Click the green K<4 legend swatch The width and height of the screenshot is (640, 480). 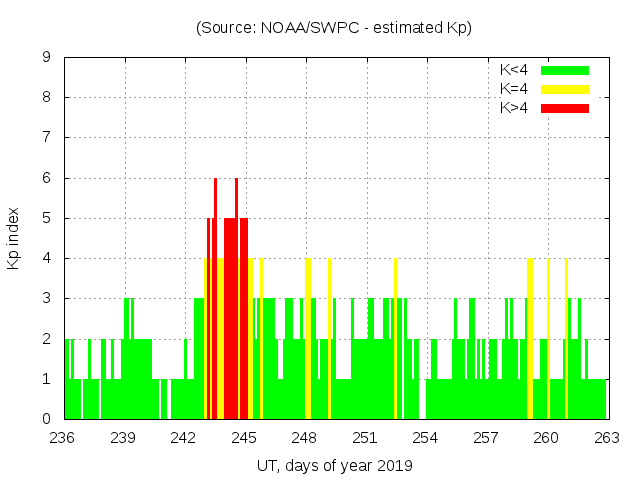[x=565, y=70]
